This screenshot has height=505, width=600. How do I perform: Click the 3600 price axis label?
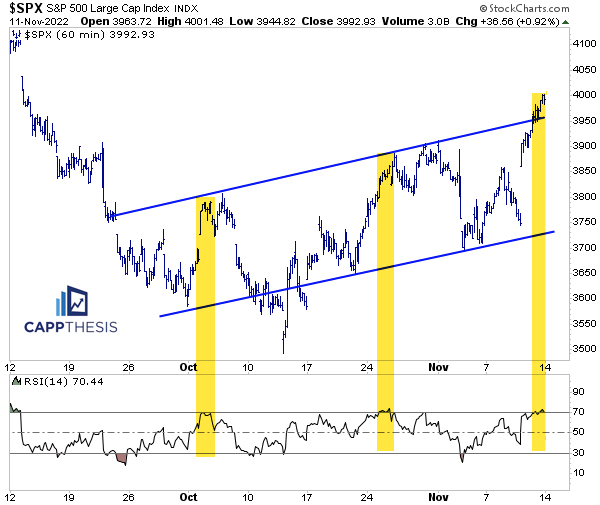click(584, 298)
